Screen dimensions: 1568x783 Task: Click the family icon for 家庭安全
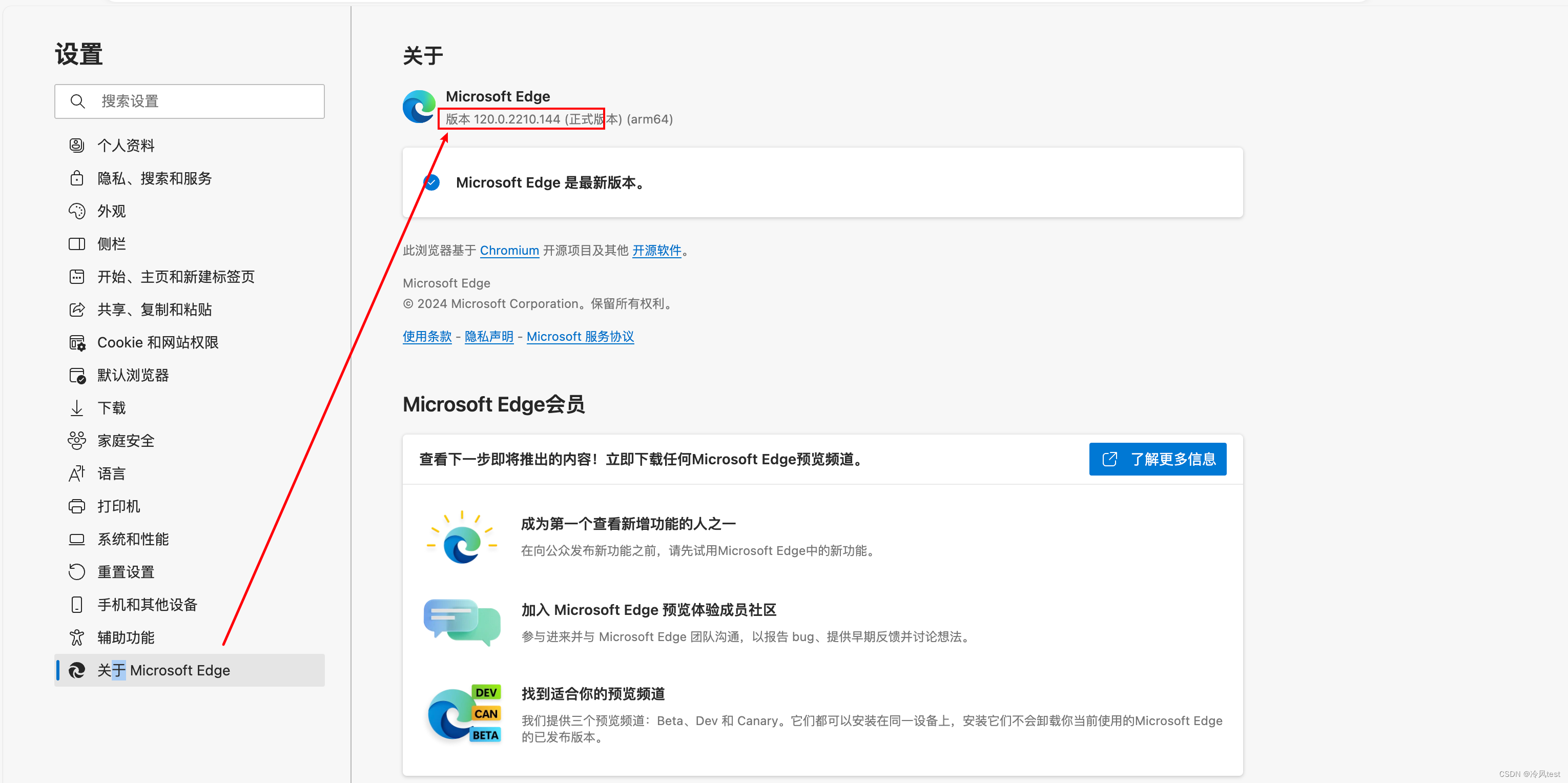coord(77,441)
